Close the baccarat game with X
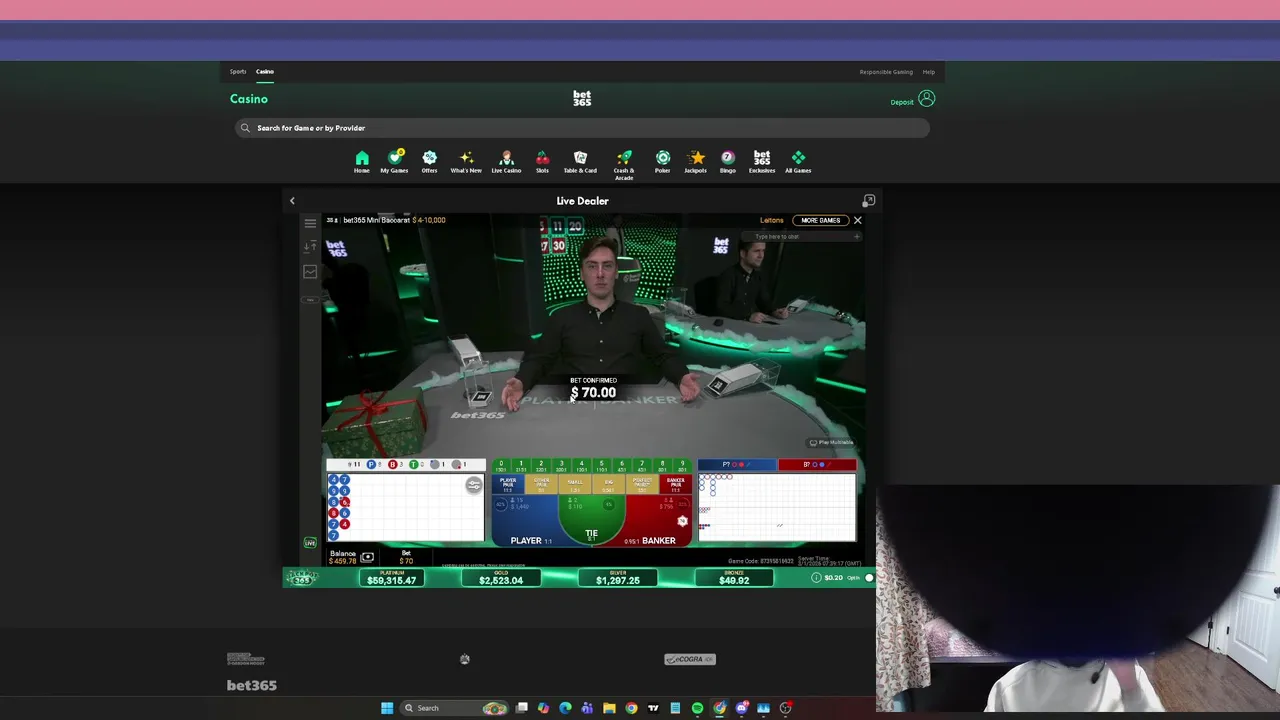 (x=857, y=220)
